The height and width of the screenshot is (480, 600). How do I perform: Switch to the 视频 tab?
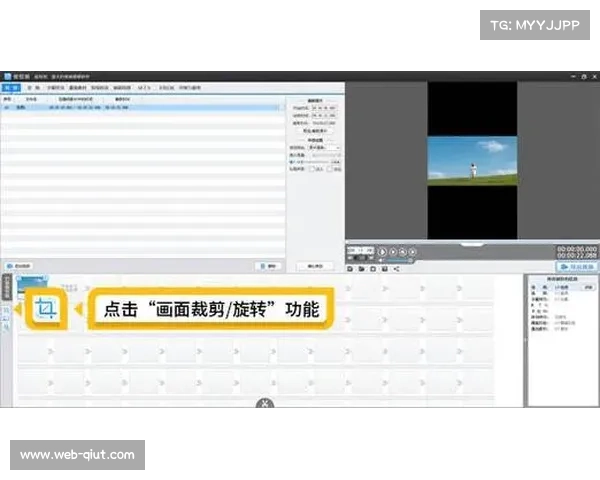(11, 88)
